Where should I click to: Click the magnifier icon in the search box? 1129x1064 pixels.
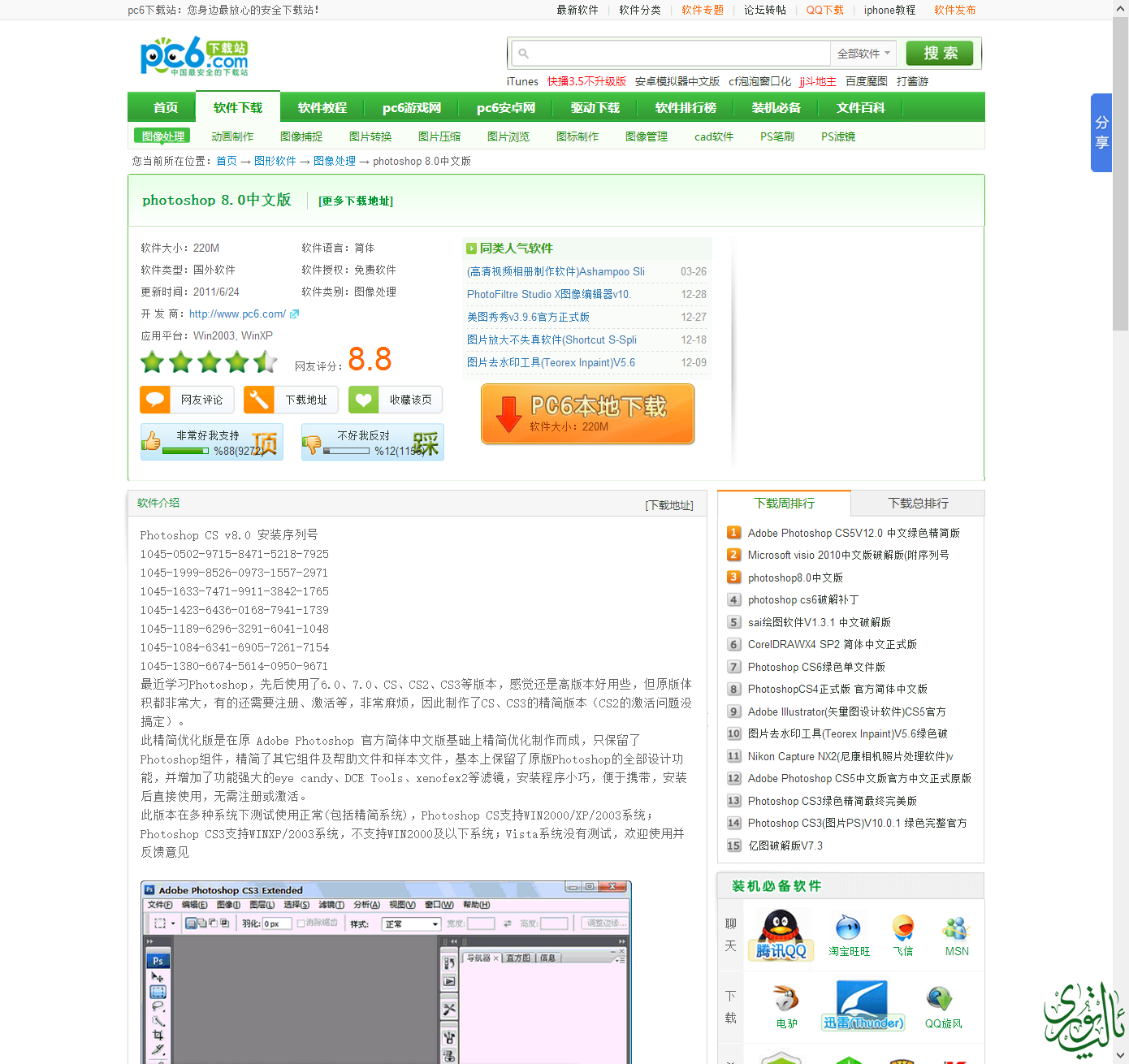[x=524, y=54]
